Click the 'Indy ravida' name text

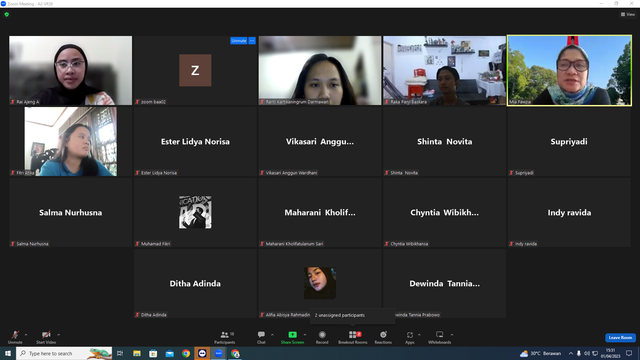click(569, 213)
